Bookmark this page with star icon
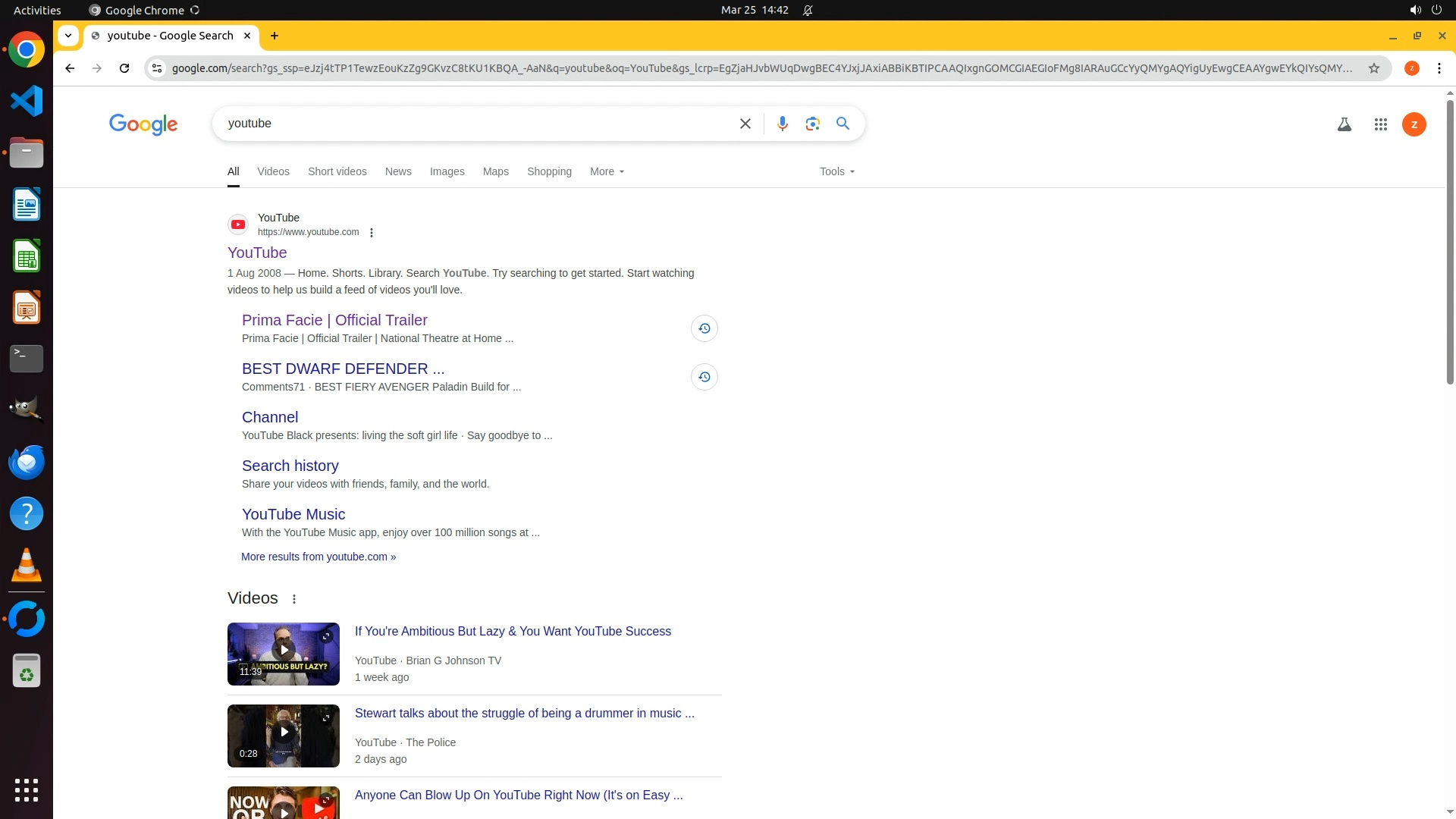The image size is (1456, 819). coord(1373,68)
